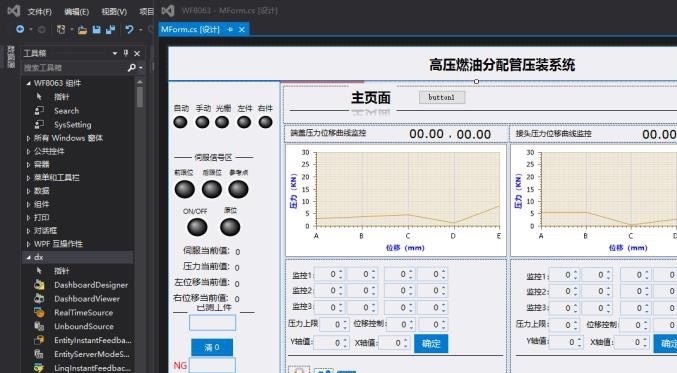Screen dimensions: 677x373
Task: Select the 主页面 heading label
Action: click(370, 98)
